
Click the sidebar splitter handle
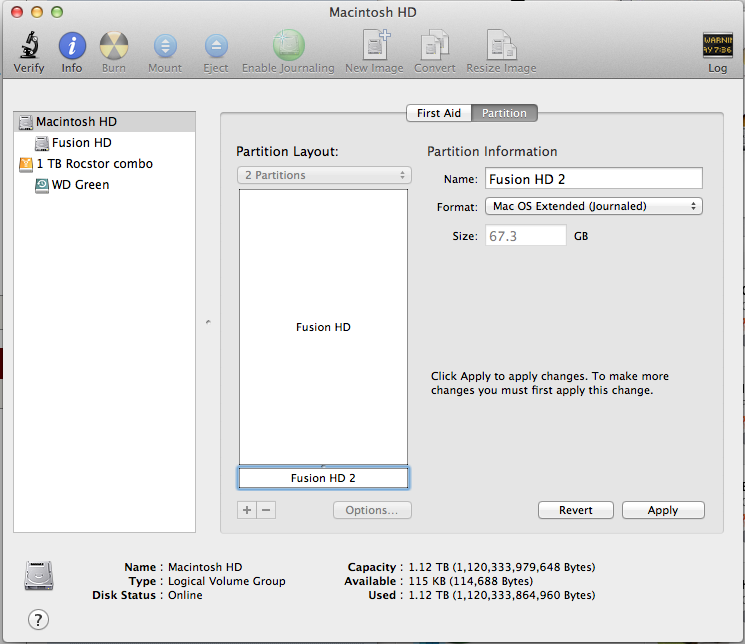pyautogui.click(x=208, y=322)
